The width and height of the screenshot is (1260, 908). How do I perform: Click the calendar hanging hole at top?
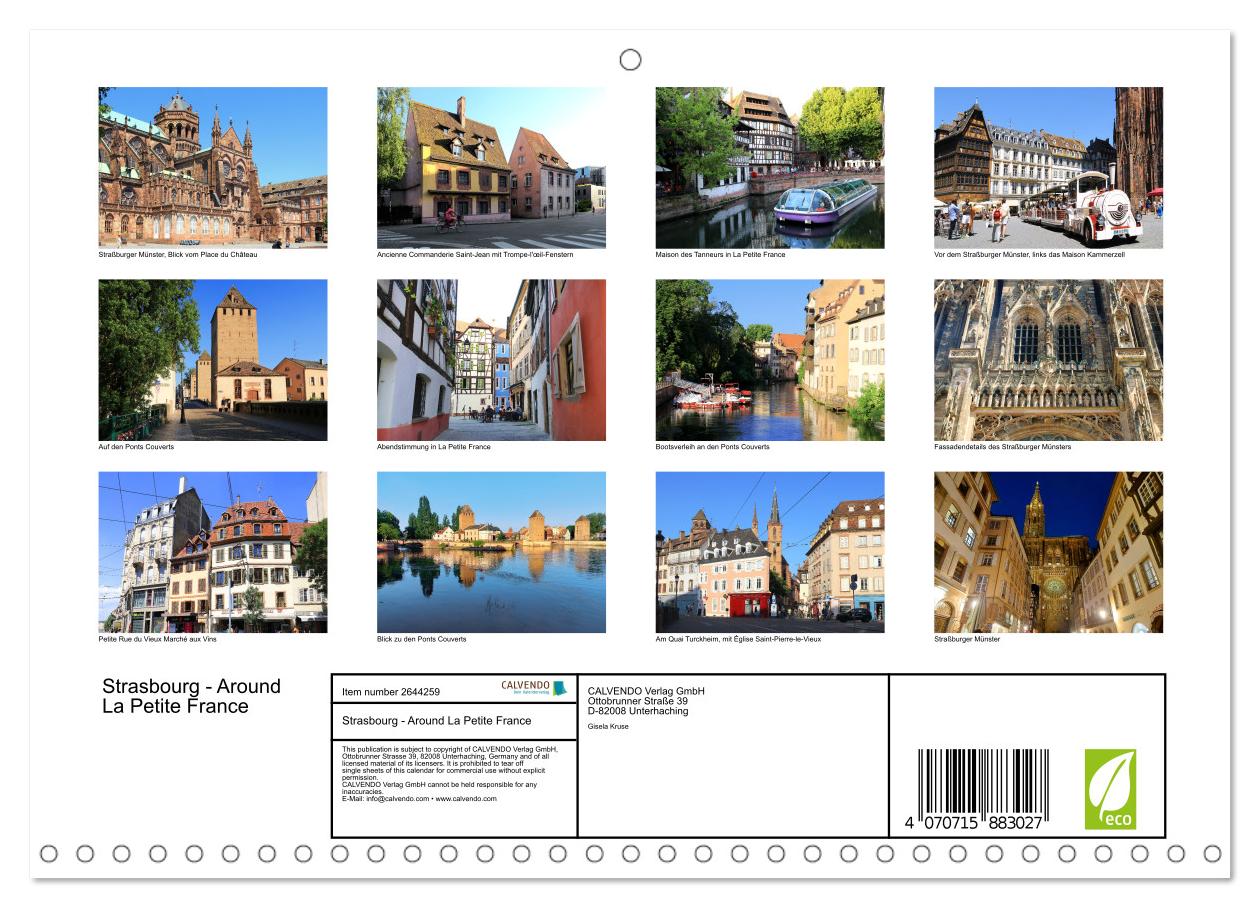click(x=630, y=60)
